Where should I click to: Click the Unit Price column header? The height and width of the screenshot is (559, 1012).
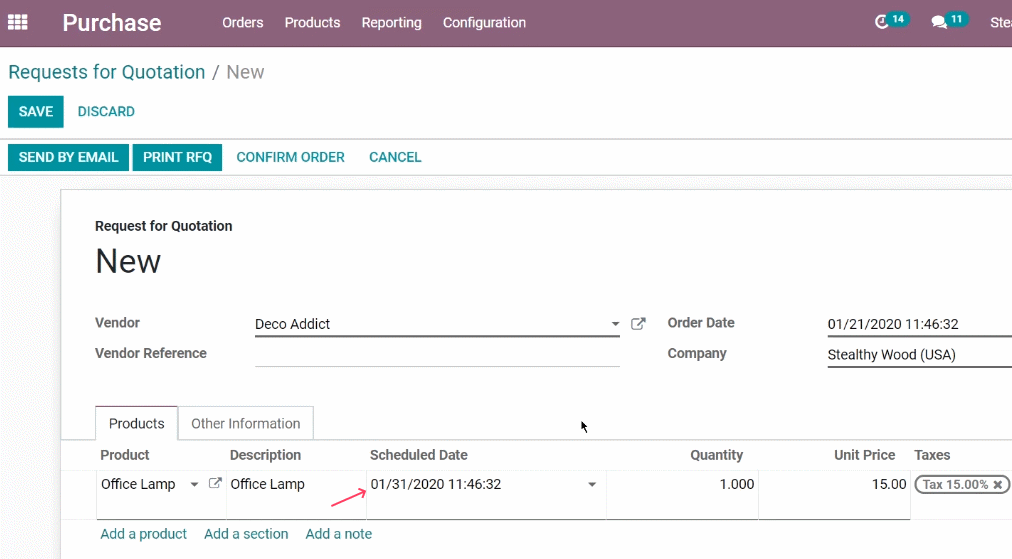864,455
